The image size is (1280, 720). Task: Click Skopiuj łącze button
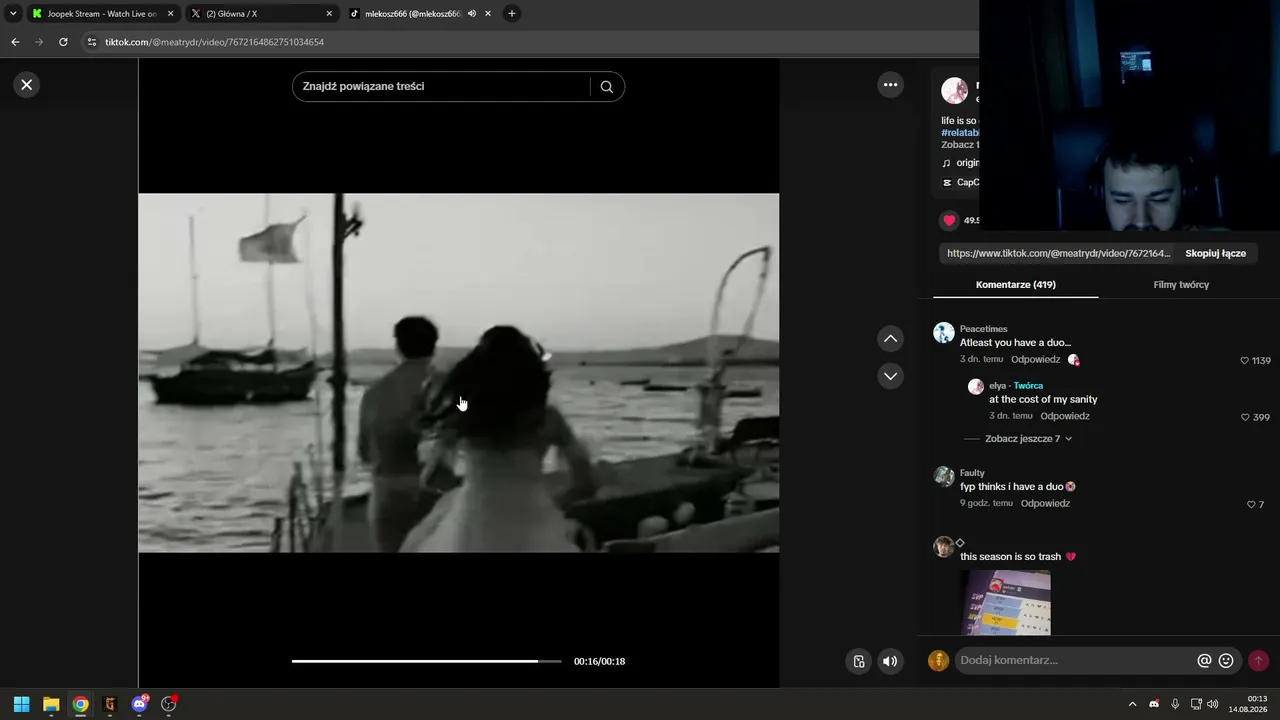pyautogui.click(x=1216, y=254)
